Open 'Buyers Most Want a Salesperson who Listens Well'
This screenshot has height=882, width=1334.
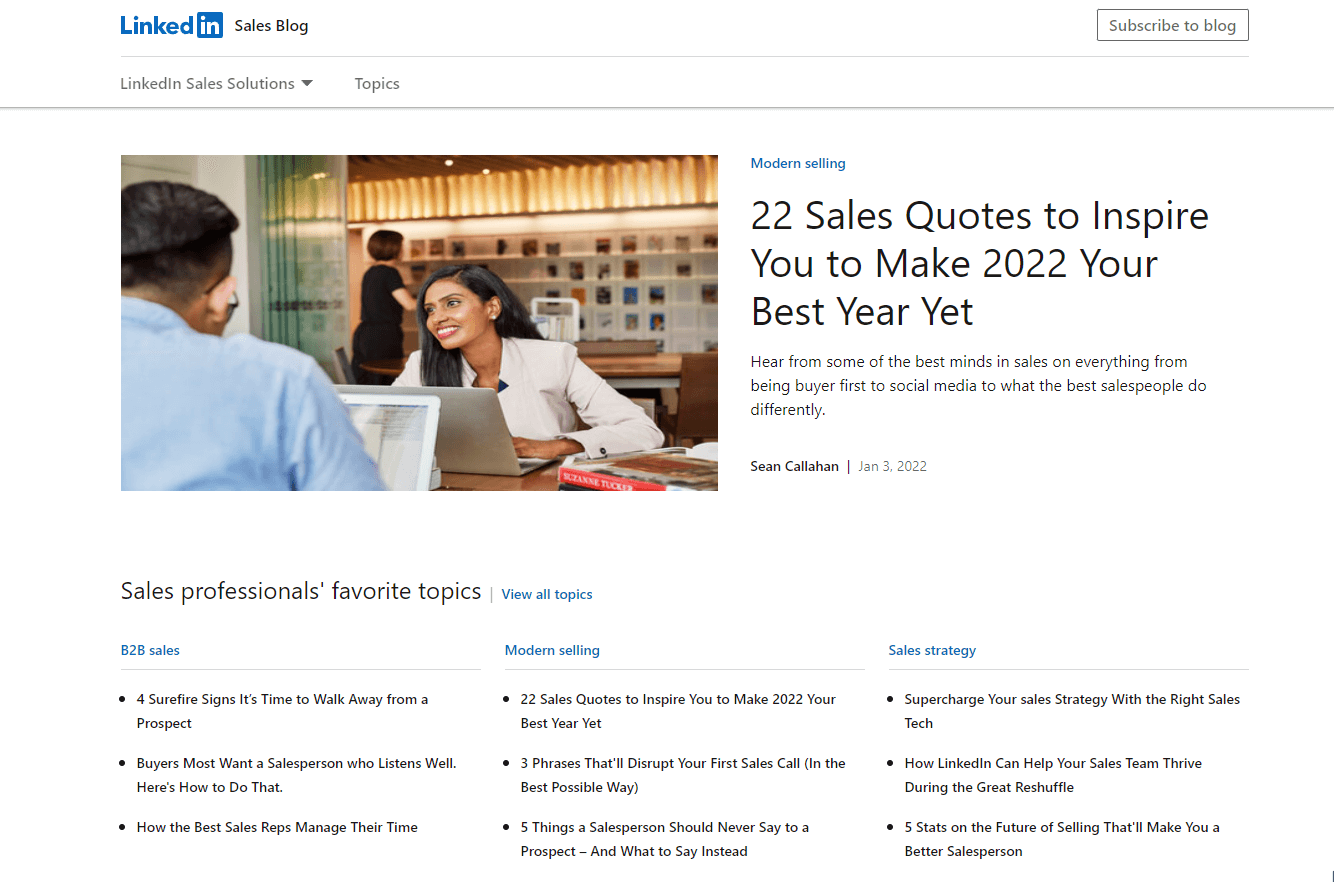(296, 774)
